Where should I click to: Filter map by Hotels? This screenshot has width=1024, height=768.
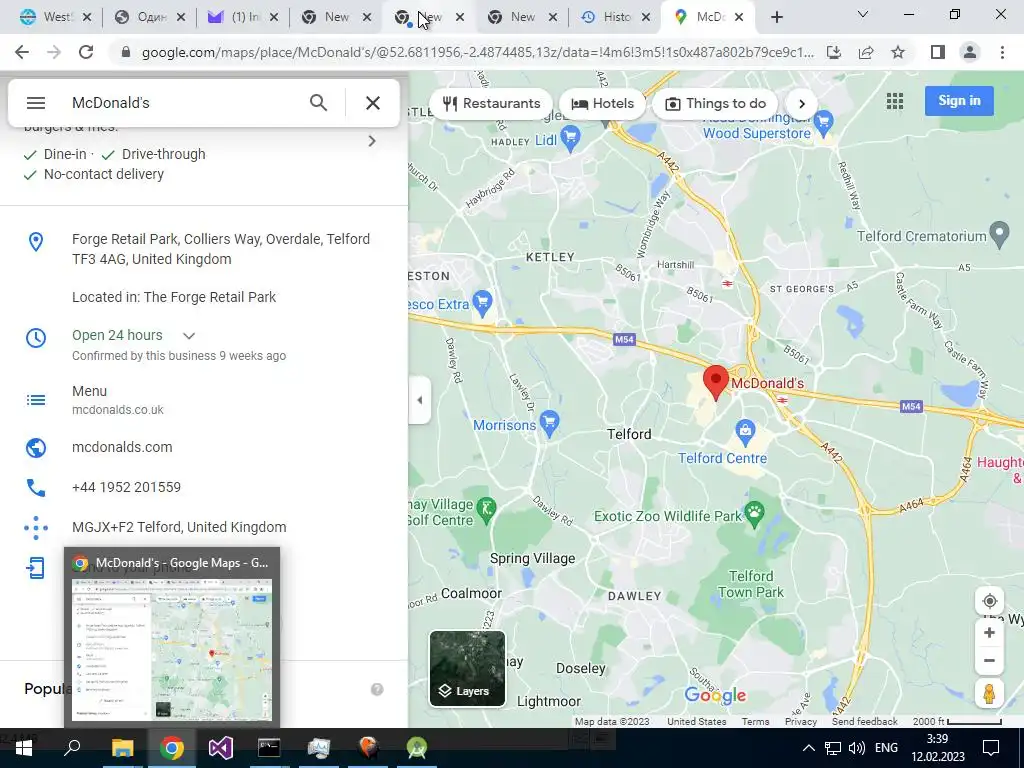[602, 103]
